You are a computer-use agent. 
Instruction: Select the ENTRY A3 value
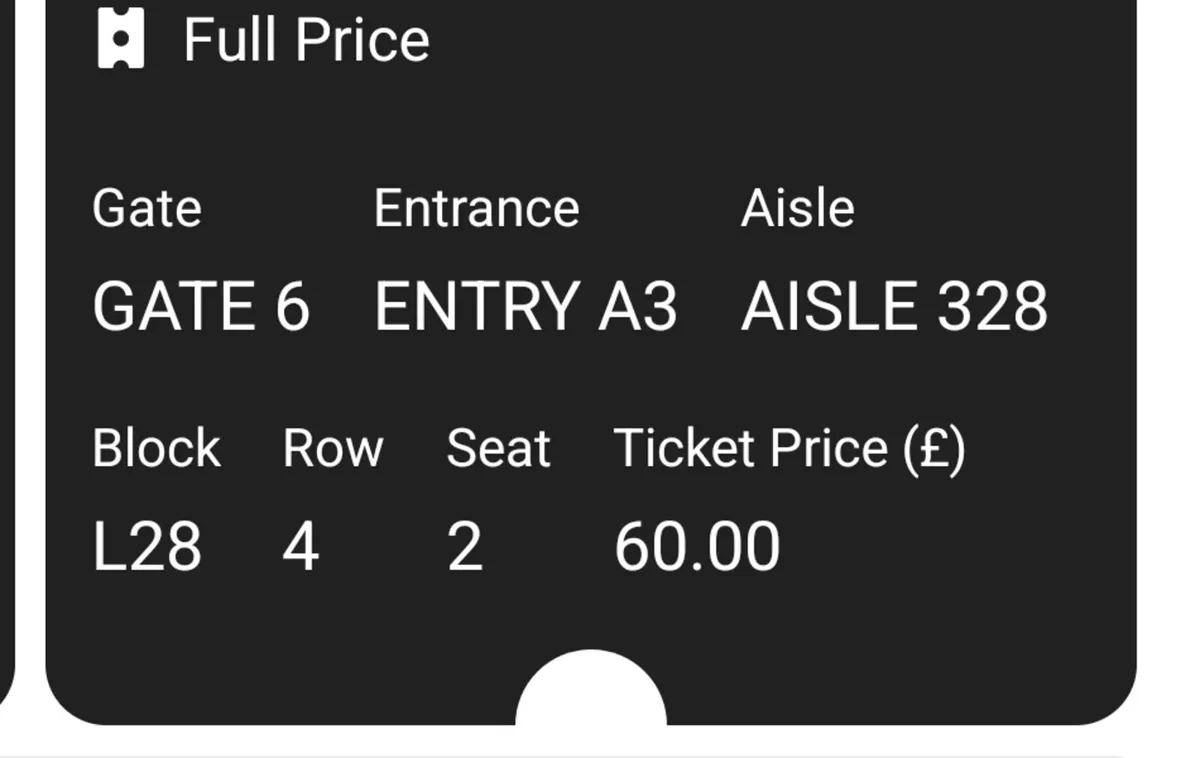coord(526,306)
